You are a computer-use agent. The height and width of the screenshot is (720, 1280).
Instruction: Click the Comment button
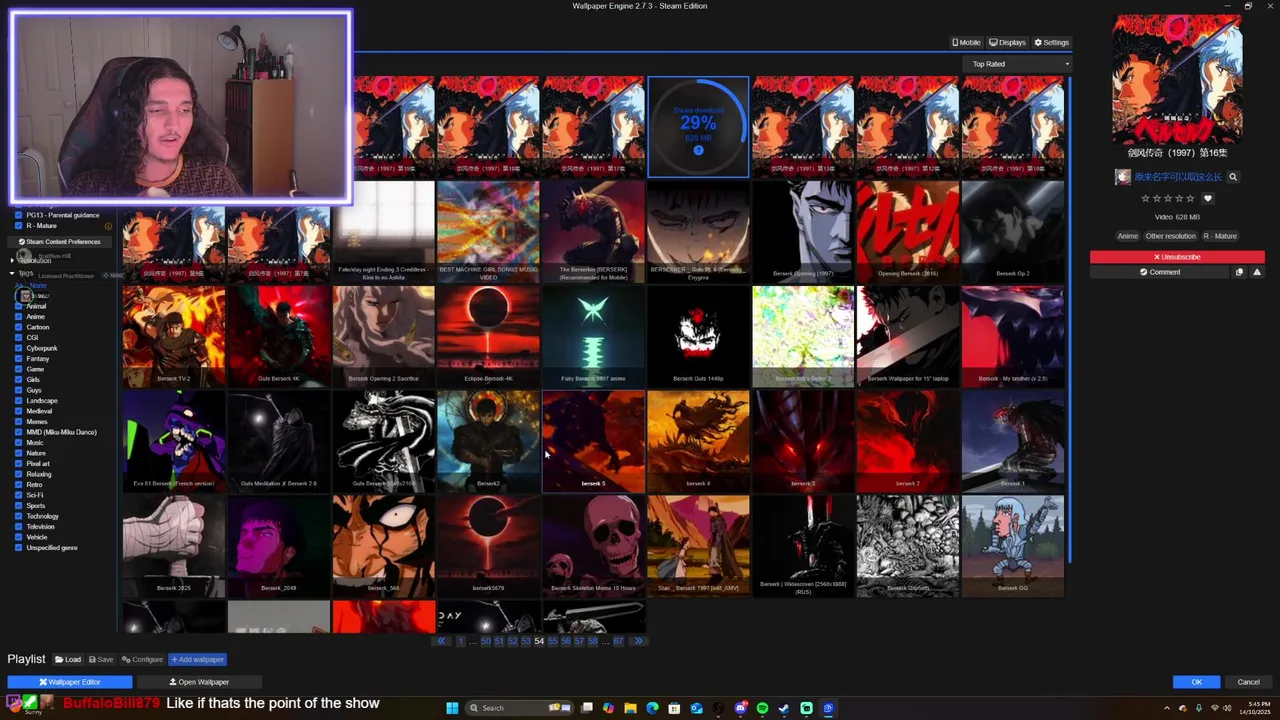tap(1160, 272)
